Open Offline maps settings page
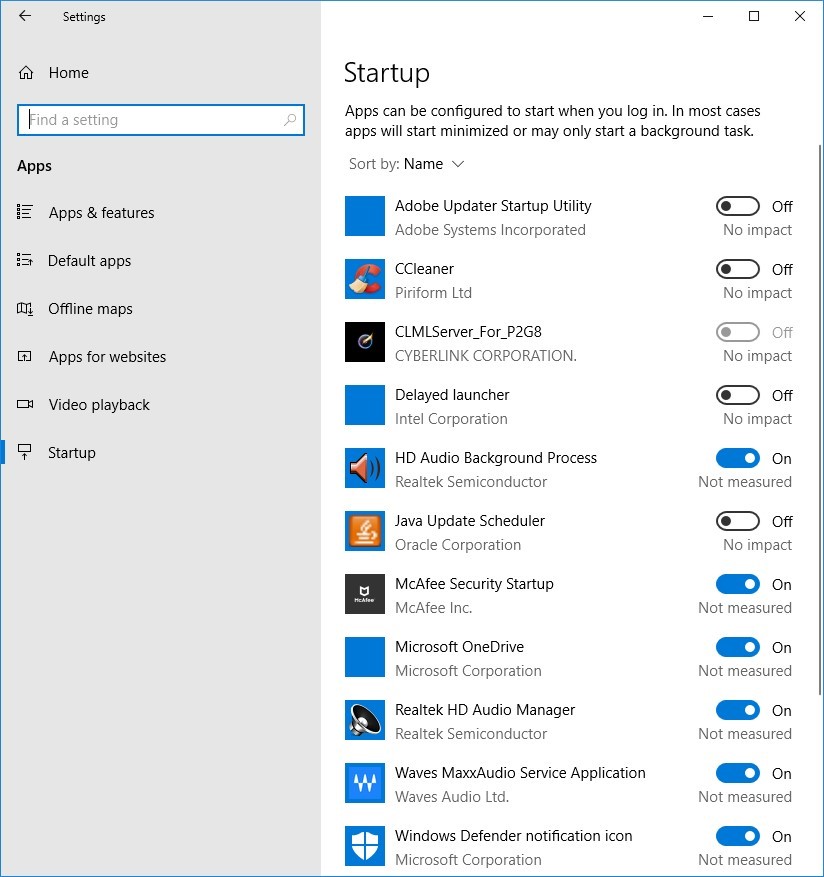The width and height of the screenshot is (824, 877). pos(160,309)
